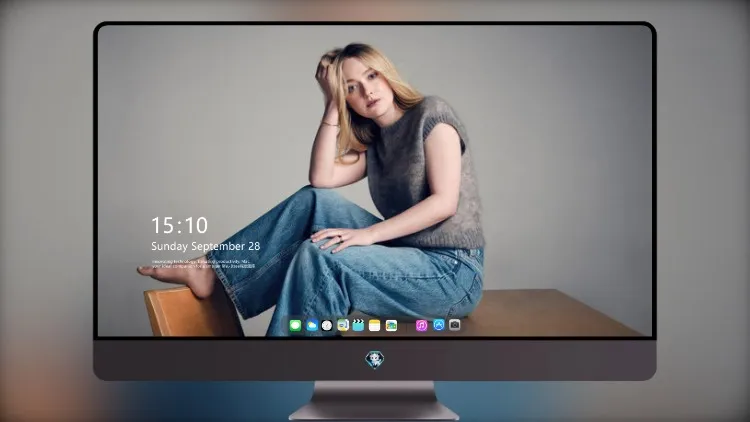Open the yellow Notes app in dock
This screenshot has width=750, height=422.
(375, 326)
